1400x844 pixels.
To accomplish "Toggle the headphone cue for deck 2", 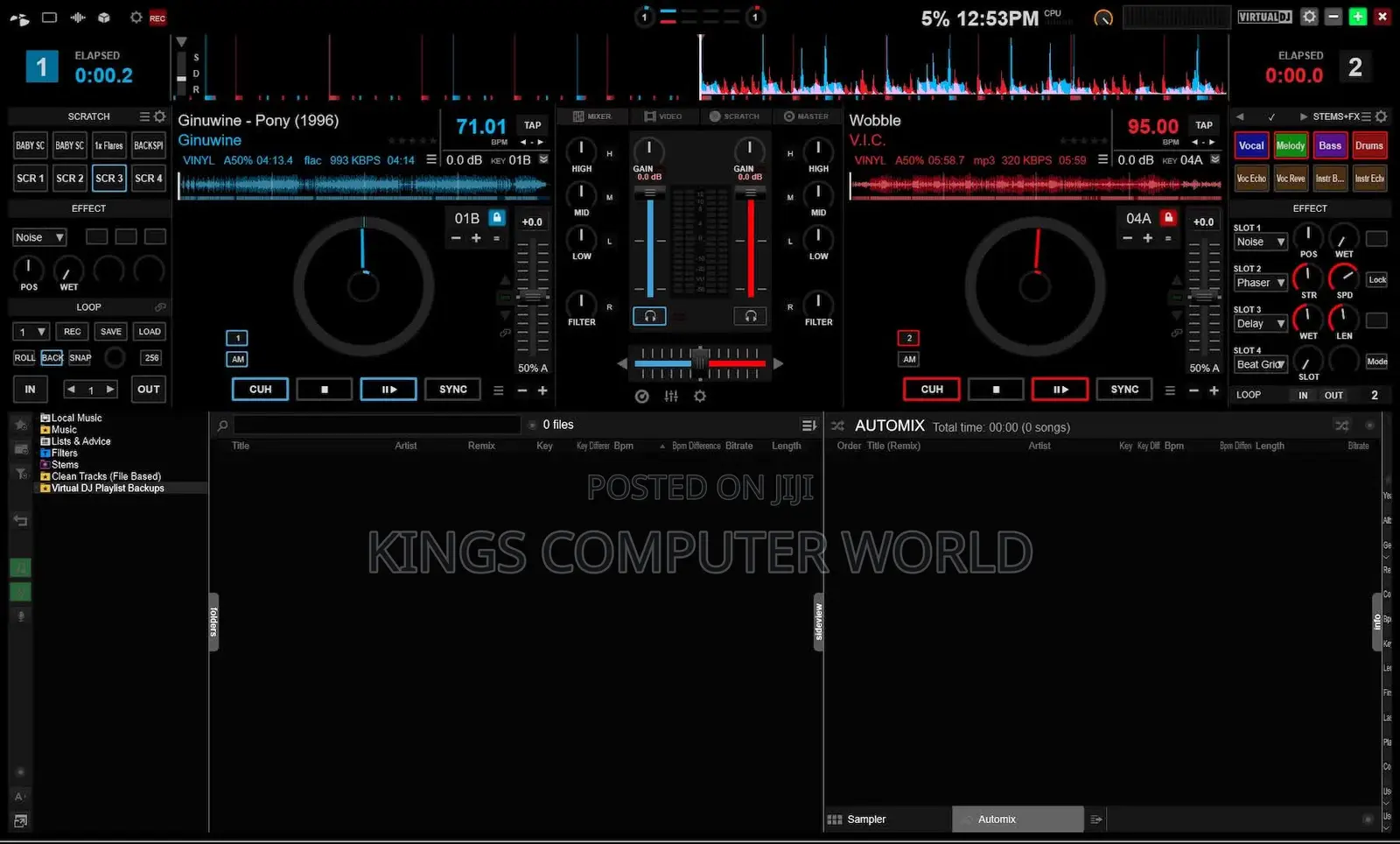I will pyautogui.click(x=751, y=316).
